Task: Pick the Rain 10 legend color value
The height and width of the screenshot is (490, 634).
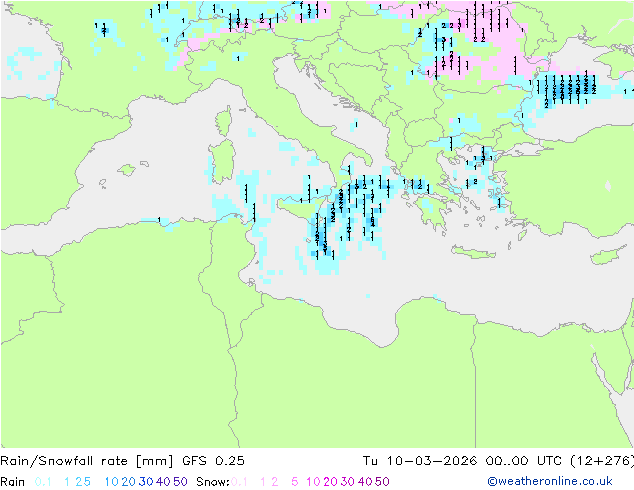Action: (111, 482)
